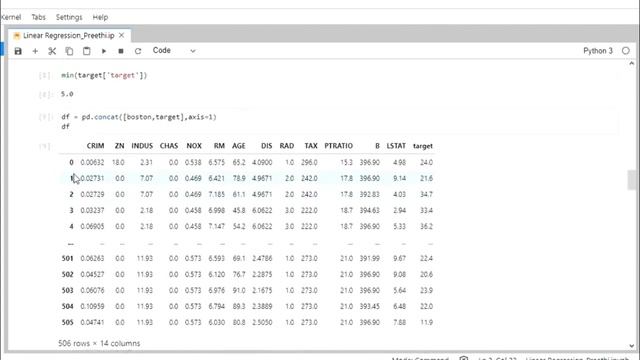Click the B value 394.63
Image resolution: width=640 pixels, height=360 pixels.
[x=369, y=210]
